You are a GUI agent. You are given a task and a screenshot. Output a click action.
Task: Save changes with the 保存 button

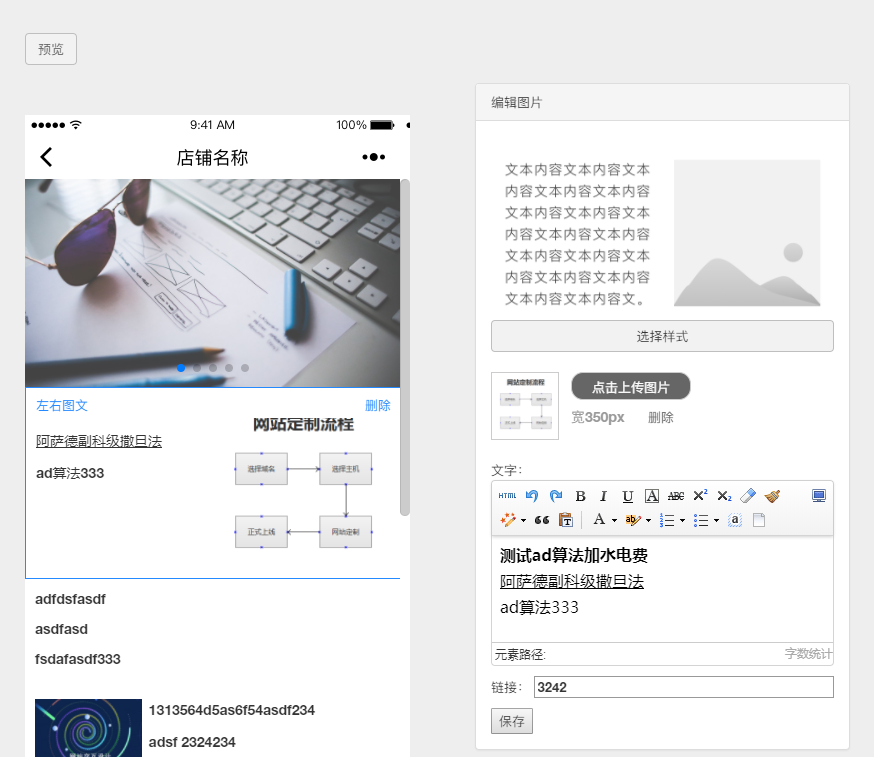coord(512,721)
